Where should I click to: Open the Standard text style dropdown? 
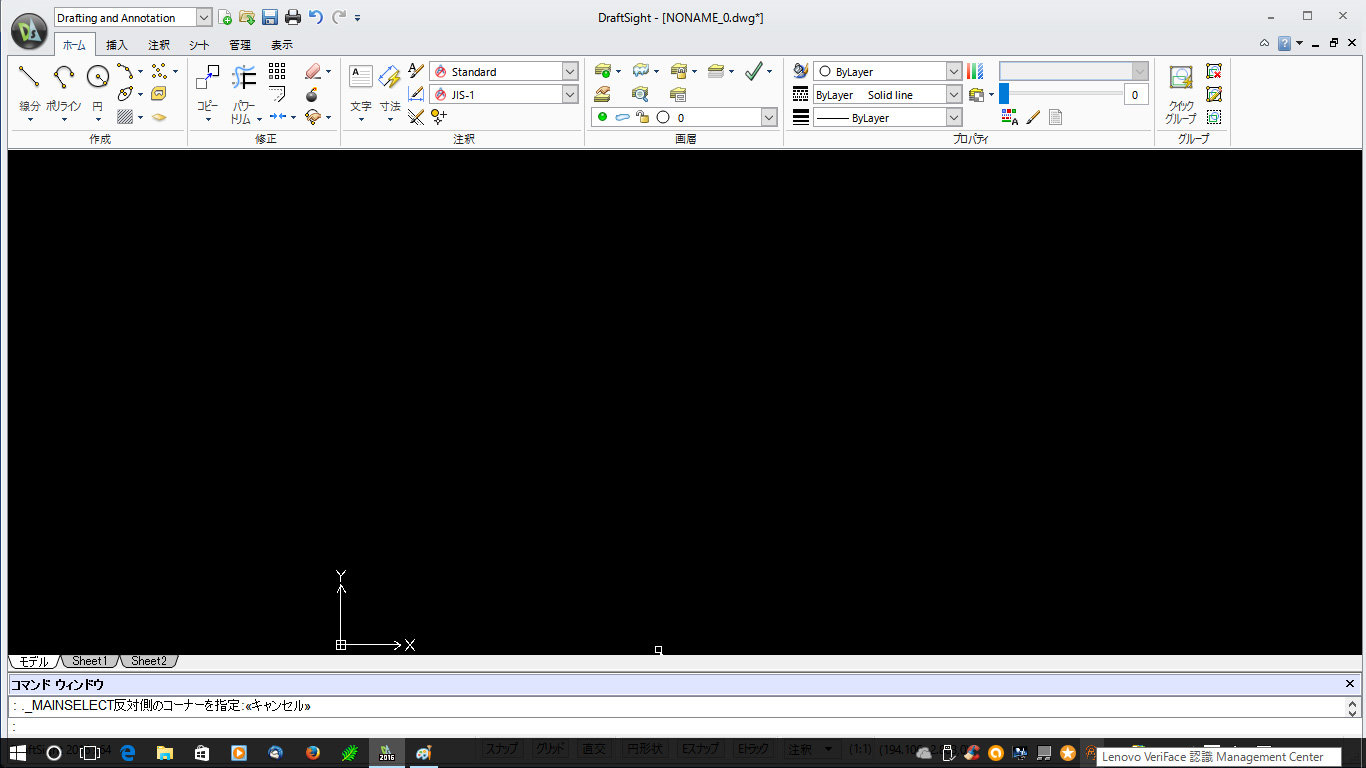tap(570, 71)
